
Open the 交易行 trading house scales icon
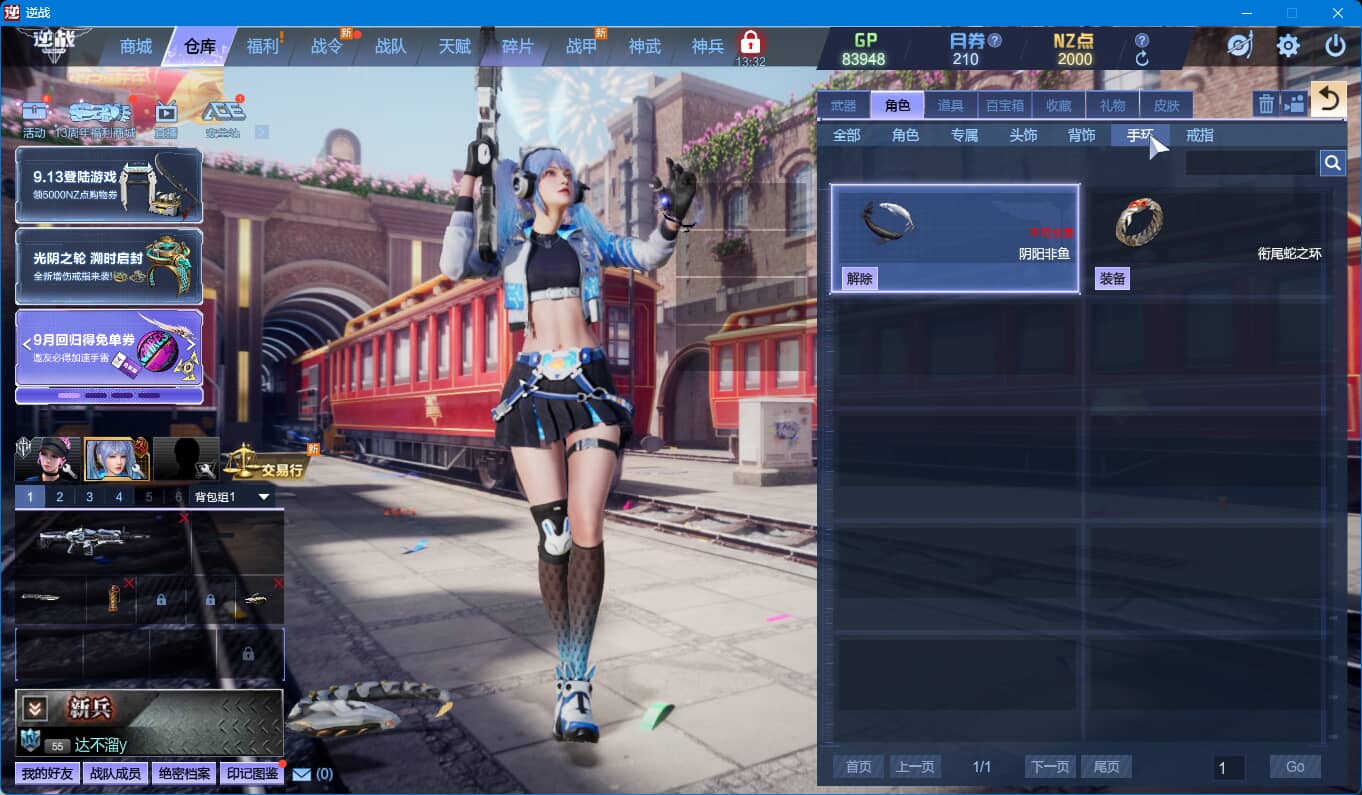267,461
